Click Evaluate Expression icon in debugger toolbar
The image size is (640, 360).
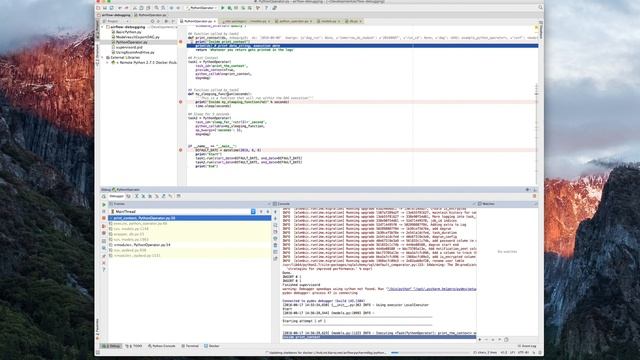click(x=178, y=196)
